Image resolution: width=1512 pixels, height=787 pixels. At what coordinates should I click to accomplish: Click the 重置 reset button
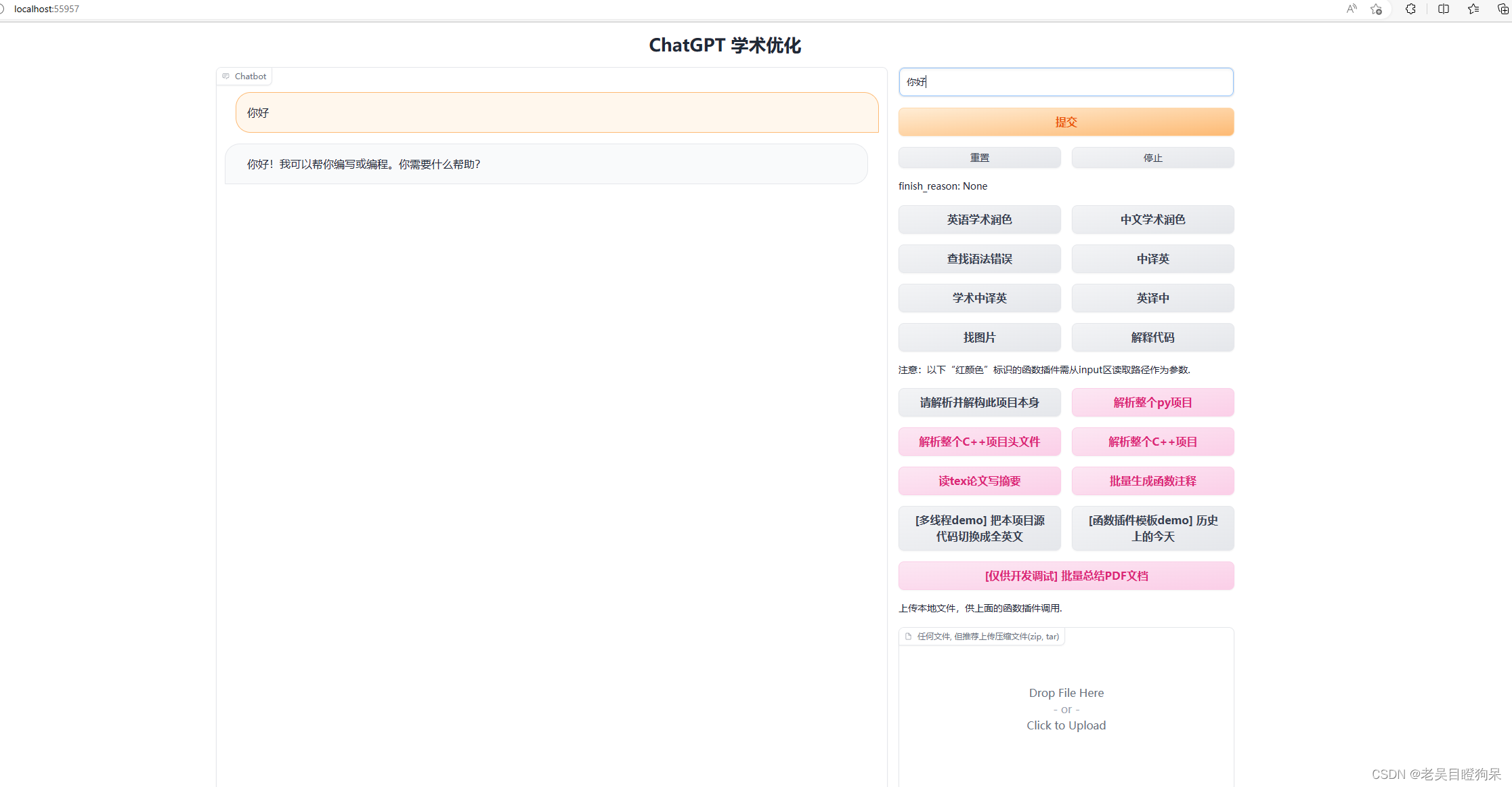coord(979,158)
